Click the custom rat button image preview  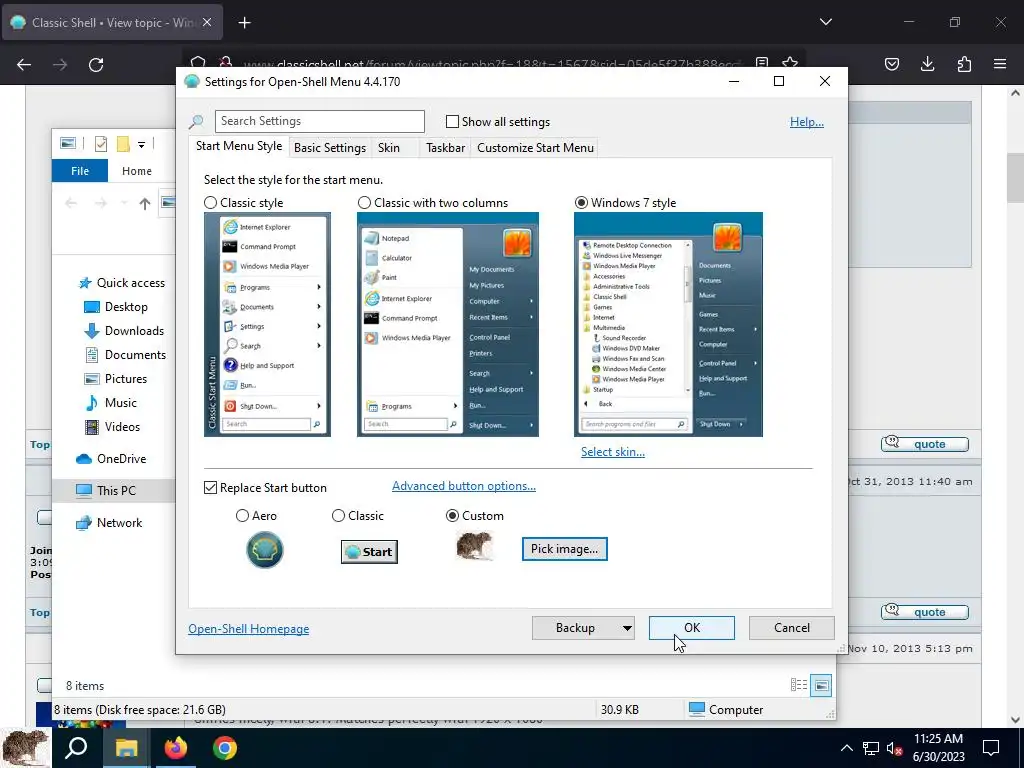[475, 546]
